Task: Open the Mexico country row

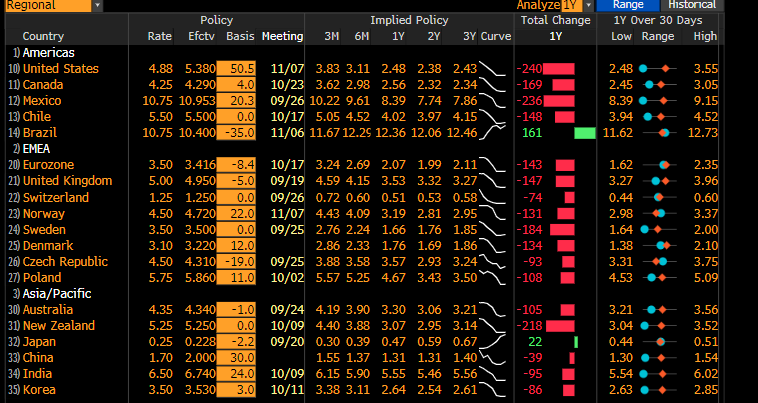Action: tap(42, 101)
